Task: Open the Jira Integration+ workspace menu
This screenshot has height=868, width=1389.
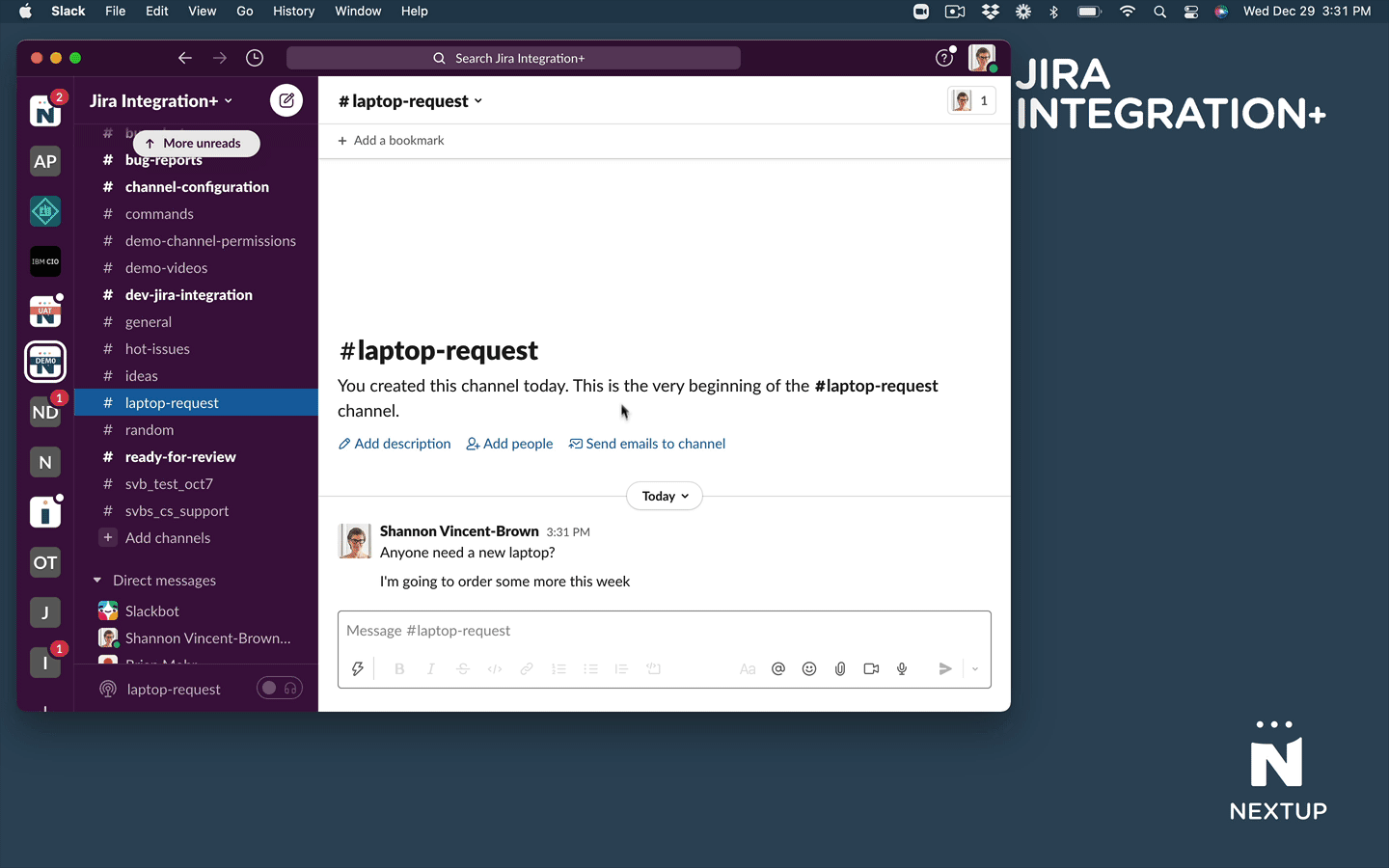Action: pyautogui.click(x=161, y=100)
